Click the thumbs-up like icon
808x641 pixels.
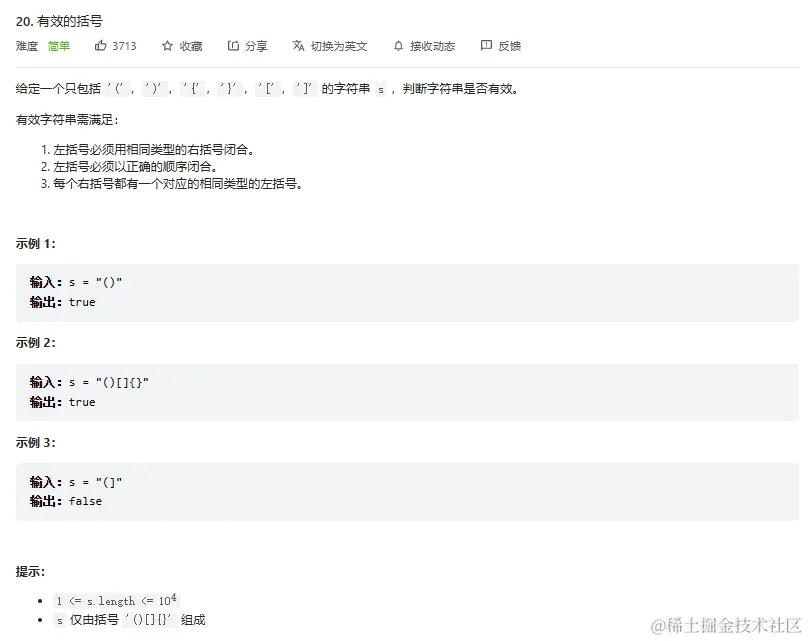tap(100, 46)
